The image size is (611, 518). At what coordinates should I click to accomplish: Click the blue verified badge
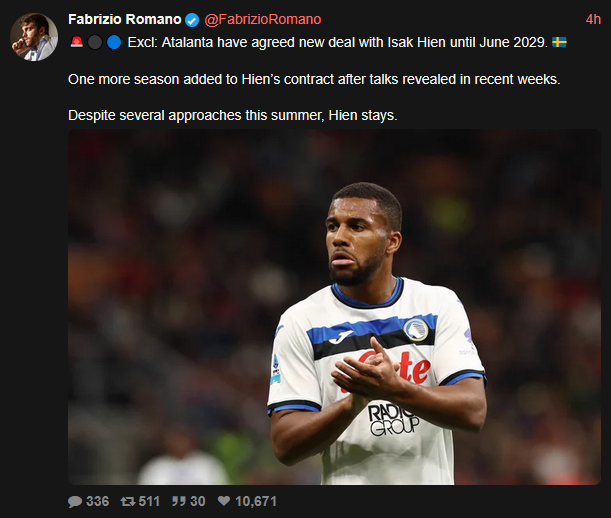pos(192,20)
